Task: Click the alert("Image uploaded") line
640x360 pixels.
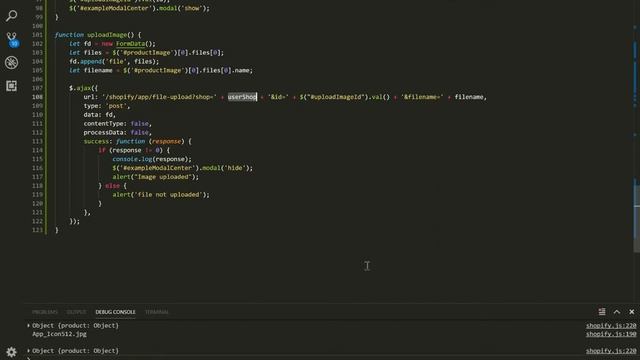Action: pyautogui.click(x=156, y=177)
